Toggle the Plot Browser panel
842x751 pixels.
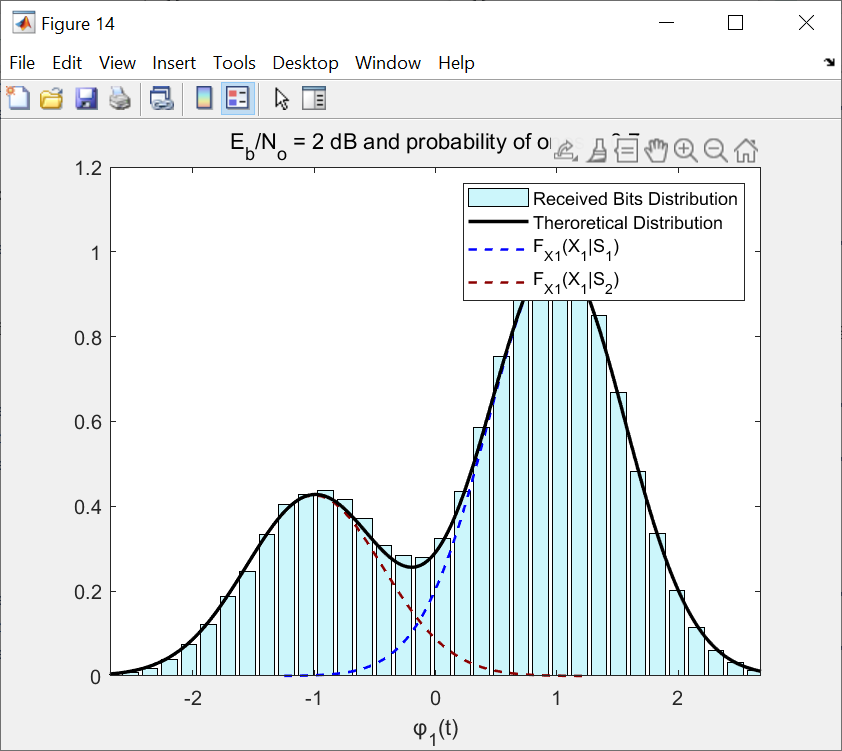point(314,98)
